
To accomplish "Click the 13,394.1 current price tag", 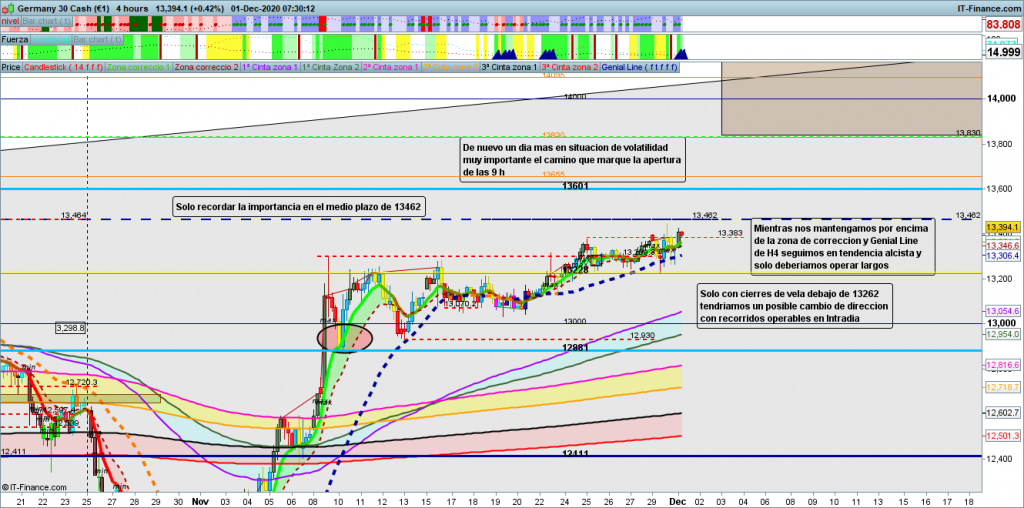I will tap(1002, 228).
